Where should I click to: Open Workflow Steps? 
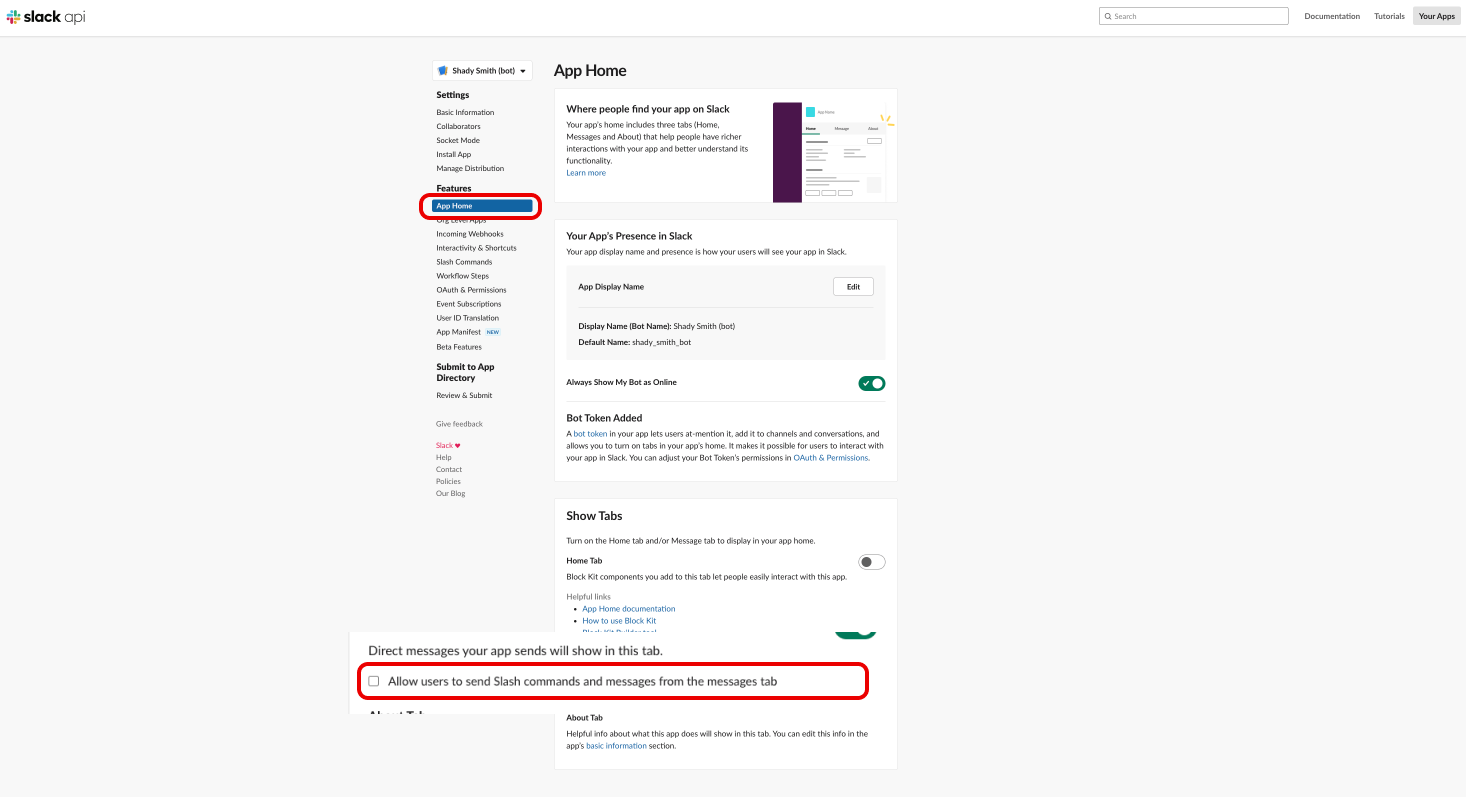click(462, 276)
